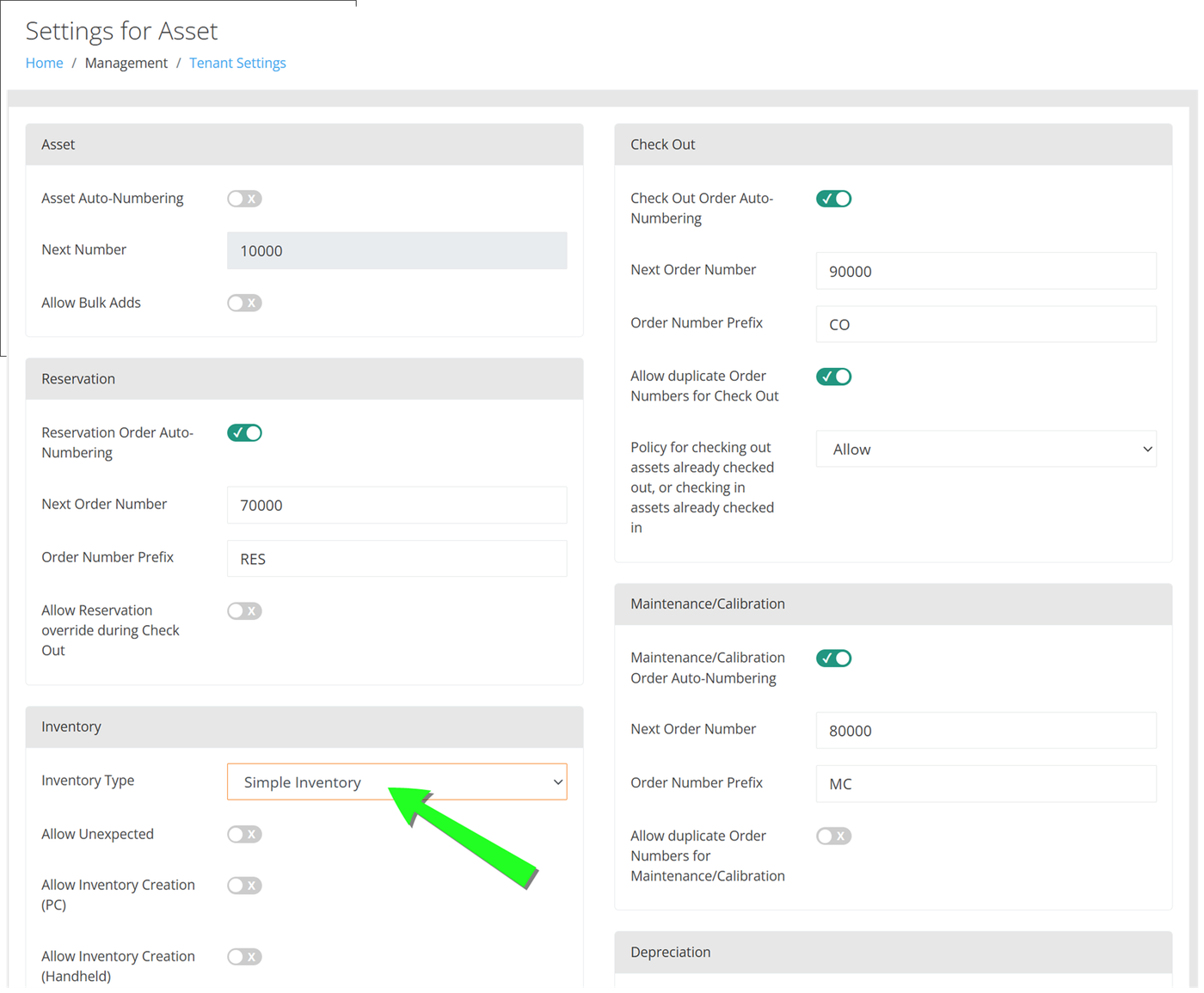Enable Allow Unexpected switch
Image resolution: width=1204 pixels, height=993 pixels.
pyautogui.click(x=244, y=834)
